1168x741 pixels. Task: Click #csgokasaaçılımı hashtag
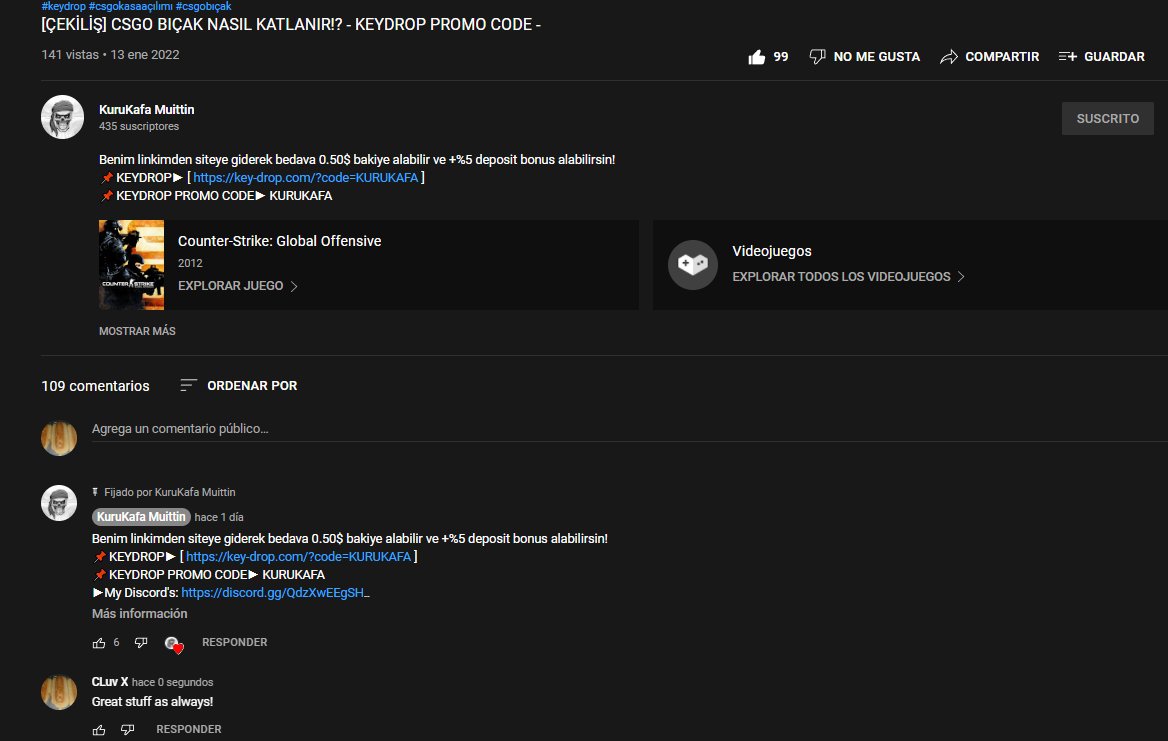[130, 6]
